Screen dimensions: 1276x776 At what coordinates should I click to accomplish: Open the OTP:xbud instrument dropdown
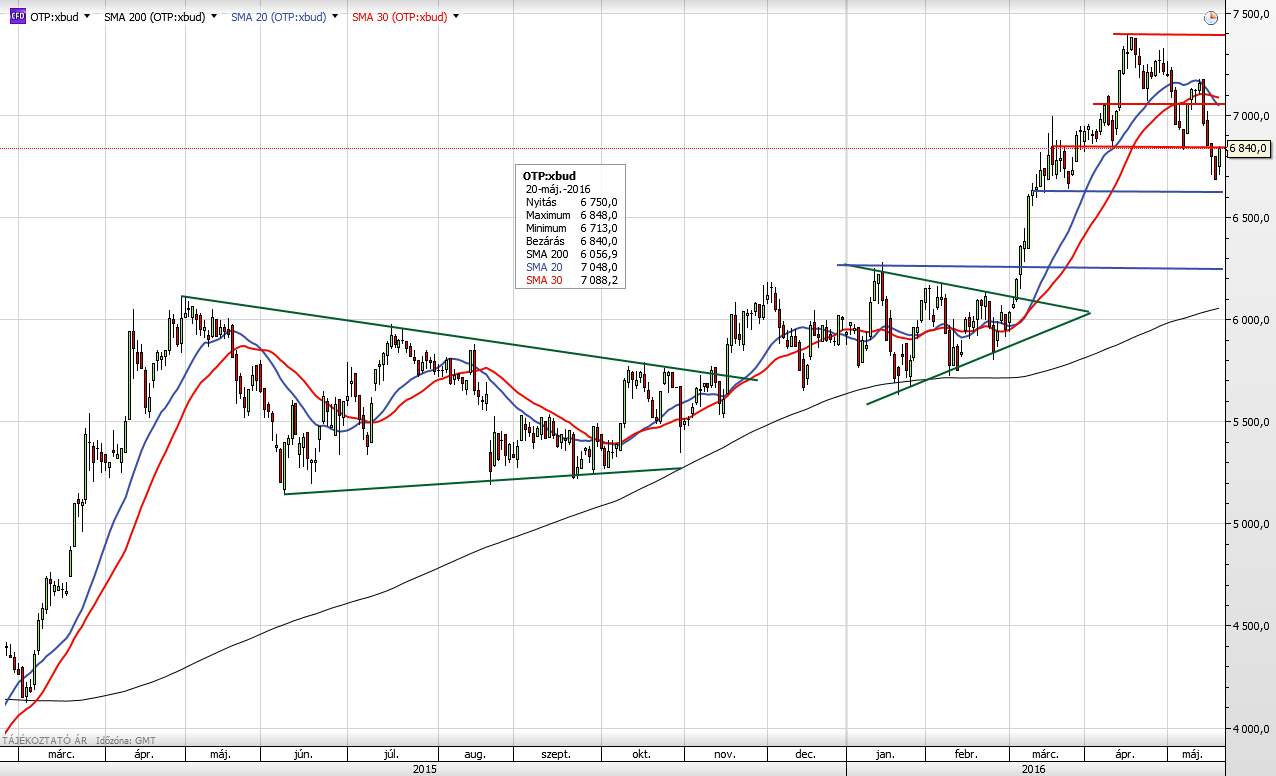(x=87, y=17)
